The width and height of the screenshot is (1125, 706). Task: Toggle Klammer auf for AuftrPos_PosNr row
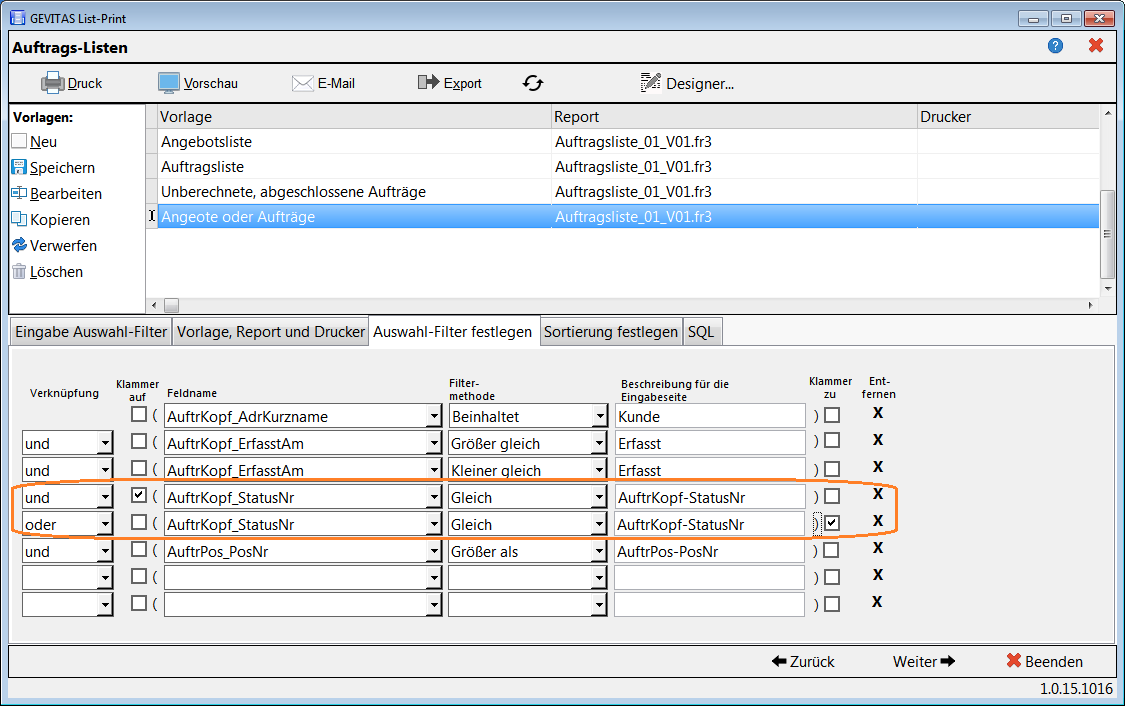(139, 550)
